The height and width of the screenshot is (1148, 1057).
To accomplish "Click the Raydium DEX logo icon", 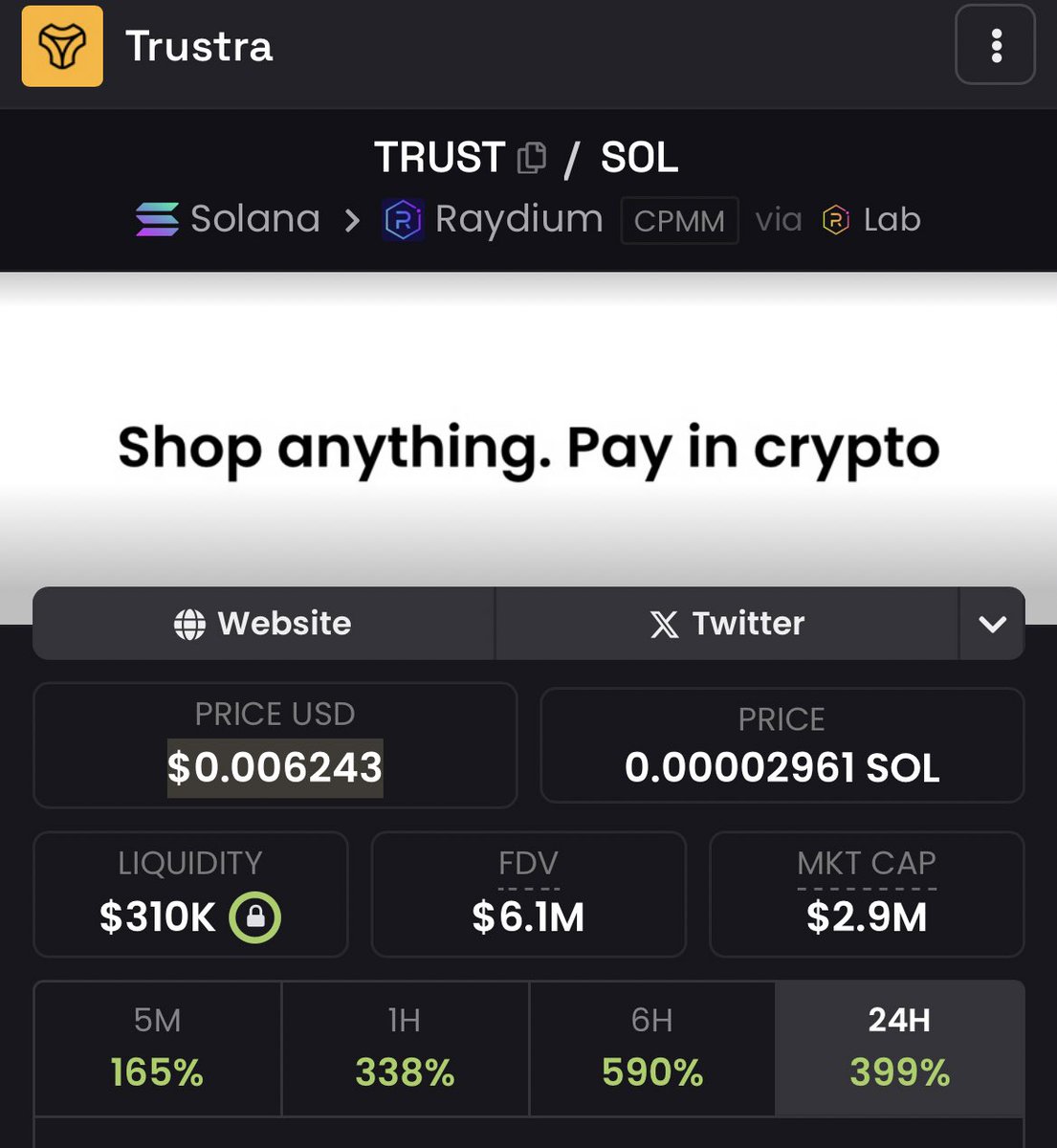I will (403, 220).
